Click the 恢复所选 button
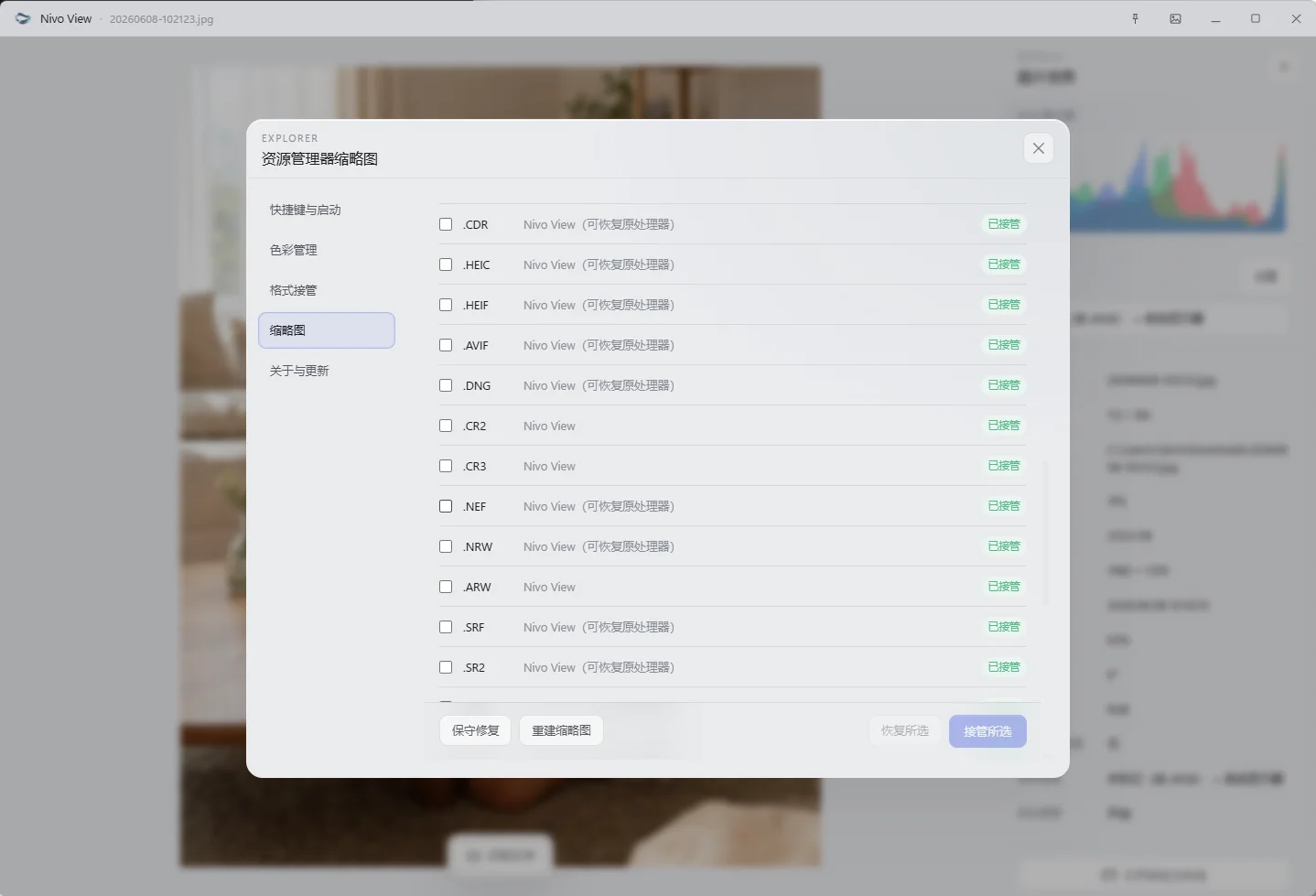 pos(904,730)
